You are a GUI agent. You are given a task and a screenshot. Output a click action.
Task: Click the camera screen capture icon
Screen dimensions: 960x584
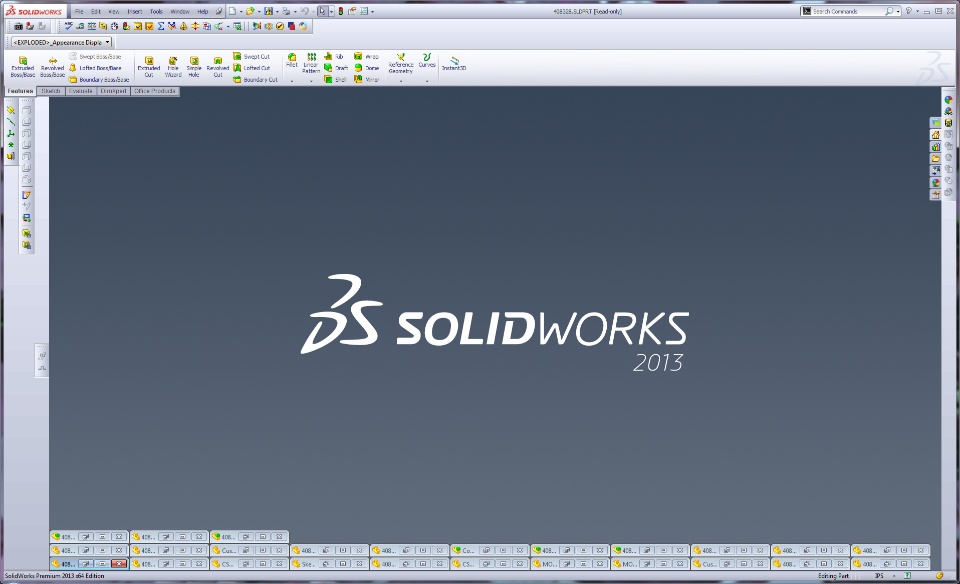click(x=18, y=26)
